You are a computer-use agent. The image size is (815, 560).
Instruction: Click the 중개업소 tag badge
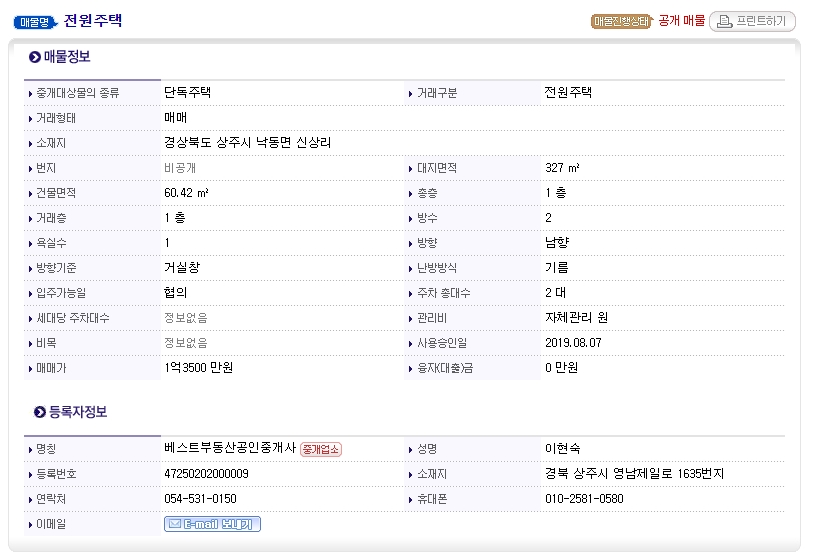tap(321, 449)
